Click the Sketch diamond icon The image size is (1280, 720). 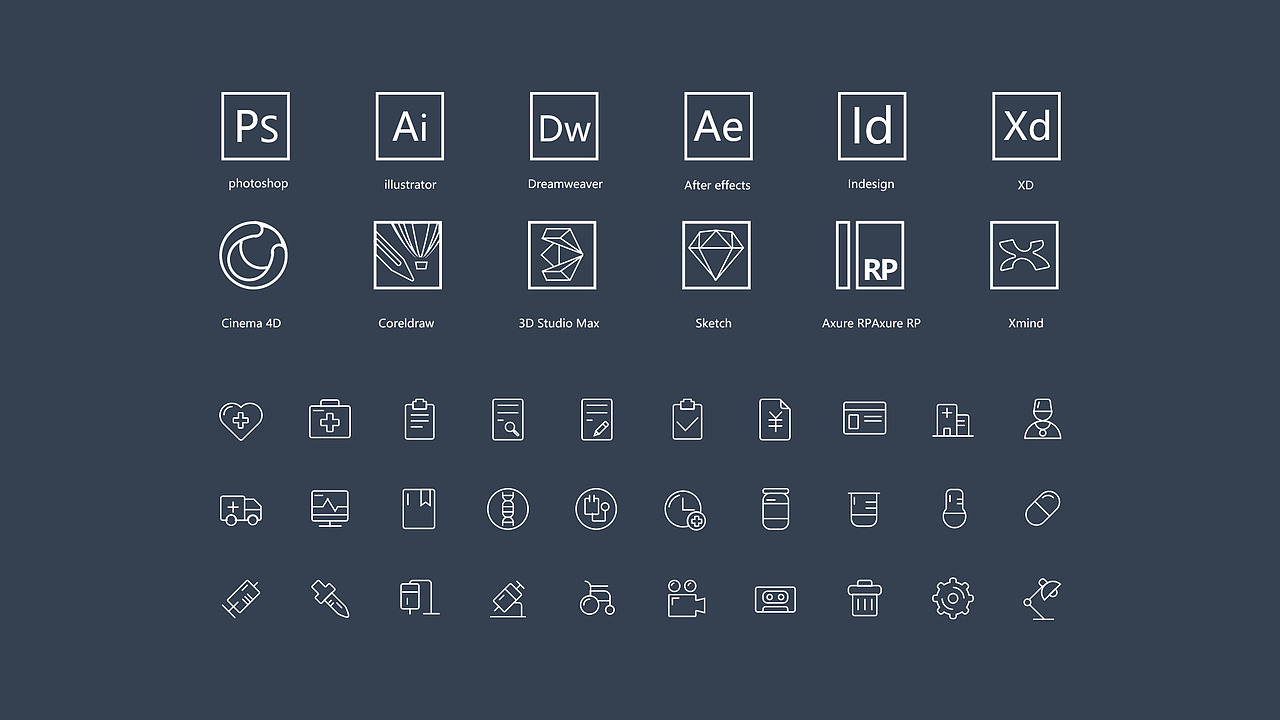click(x=716, y=255)
